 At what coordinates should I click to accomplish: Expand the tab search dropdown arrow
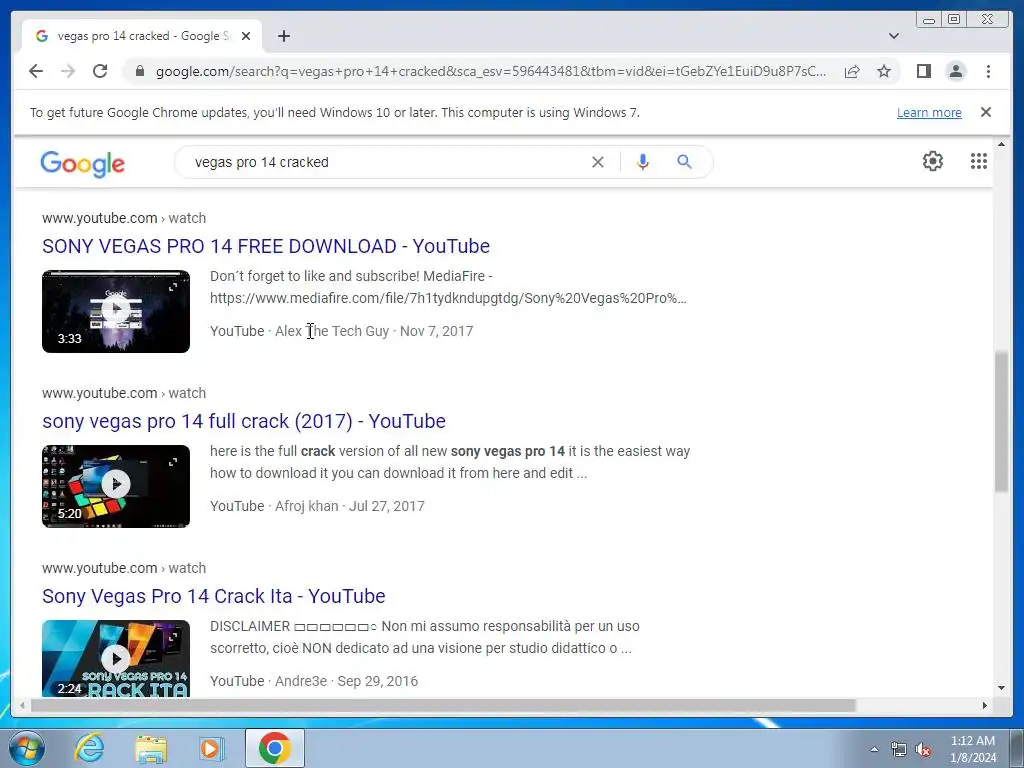point(893,36)
